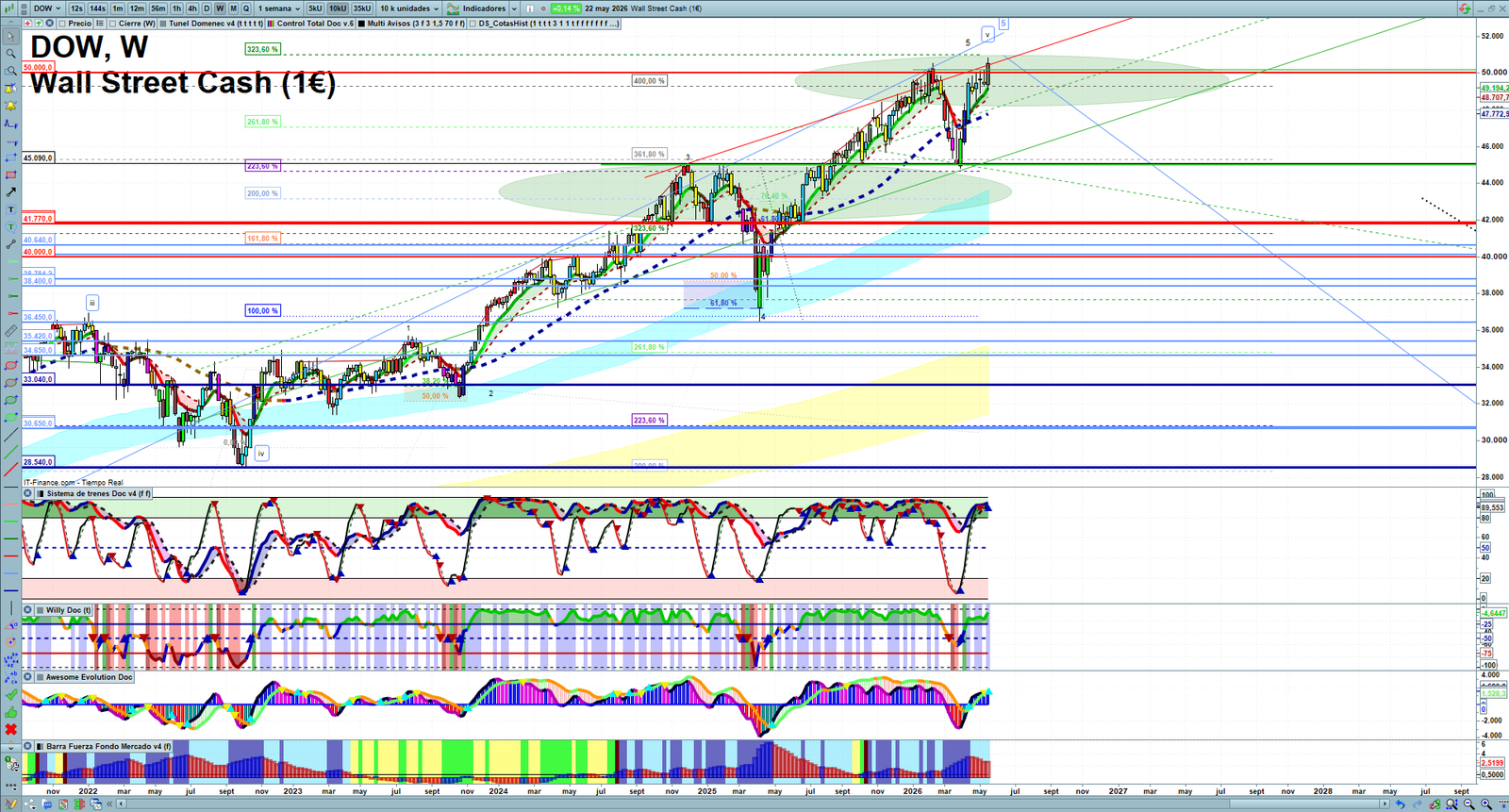Click the red plus add-panel icon
The width and height of the screenshot is (1509, 812).
coord(27,24)
